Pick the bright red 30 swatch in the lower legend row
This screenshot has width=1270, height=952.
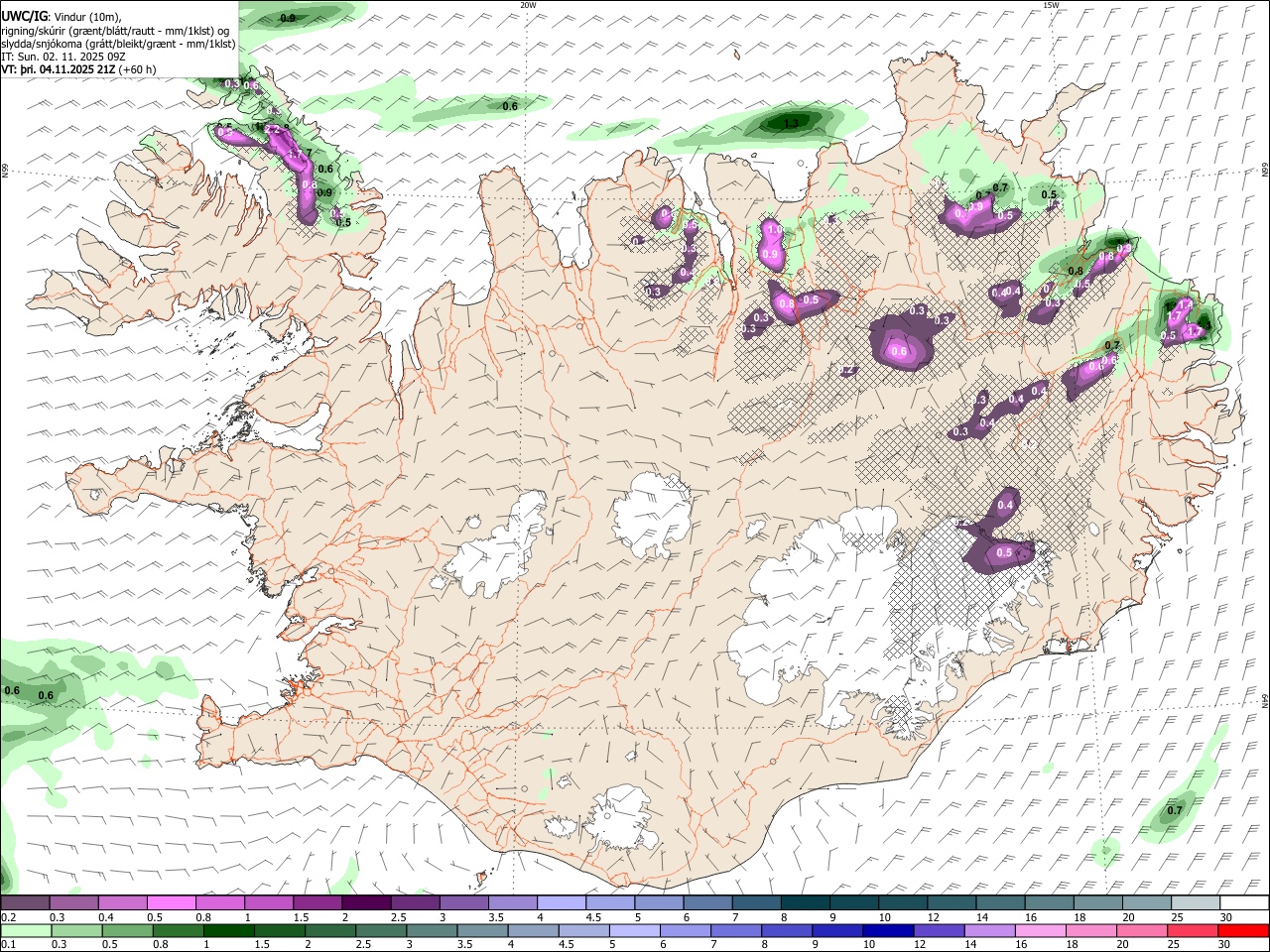click(x=1242, y=930)
